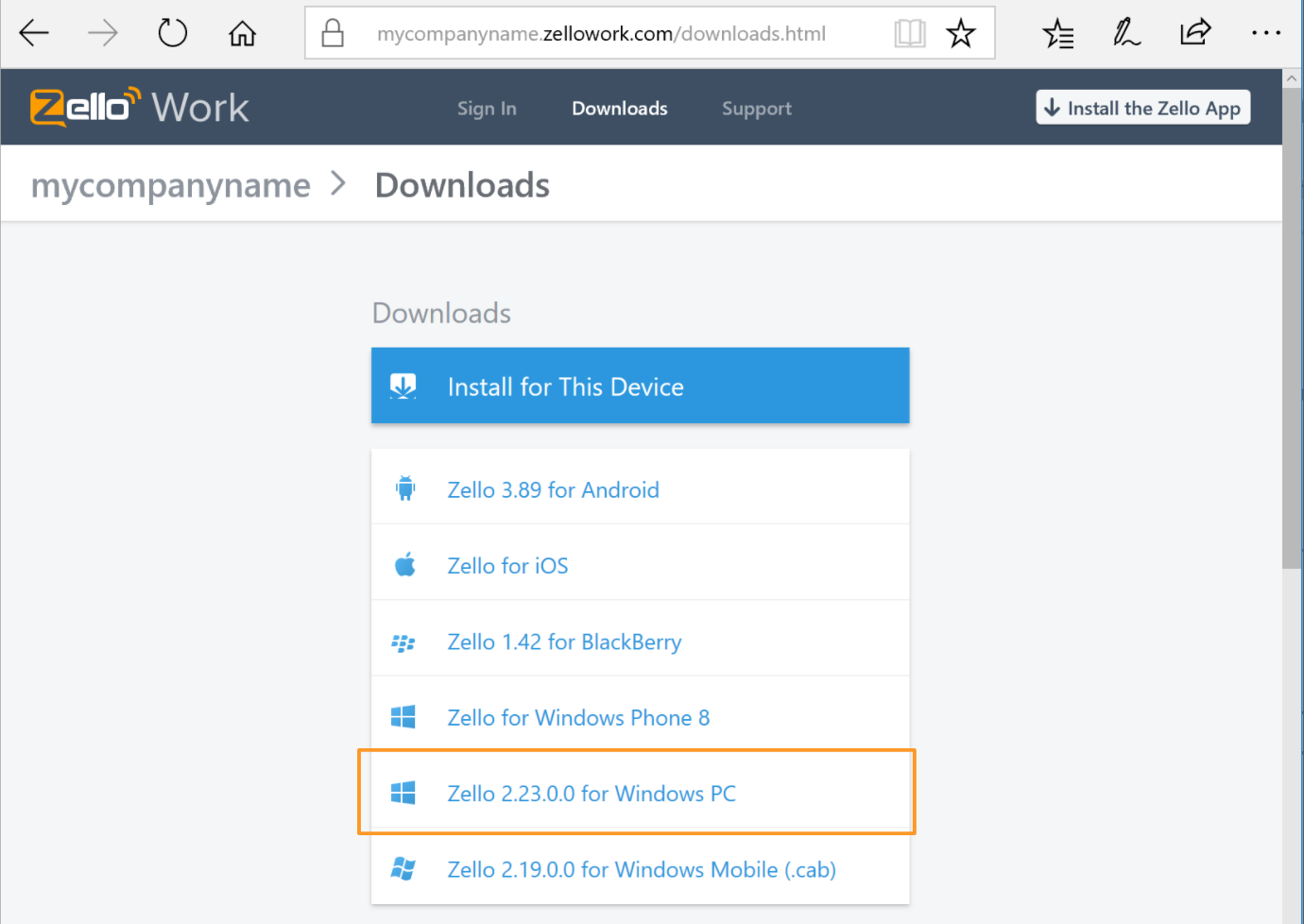Open Zello for iOS link
This screenshot has height=924, width=1304.
pos(508,565)
